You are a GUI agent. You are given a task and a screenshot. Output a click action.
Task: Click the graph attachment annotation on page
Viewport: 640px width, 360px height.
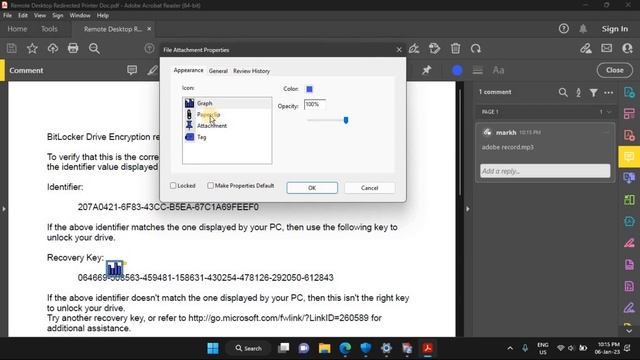(115, 269)
